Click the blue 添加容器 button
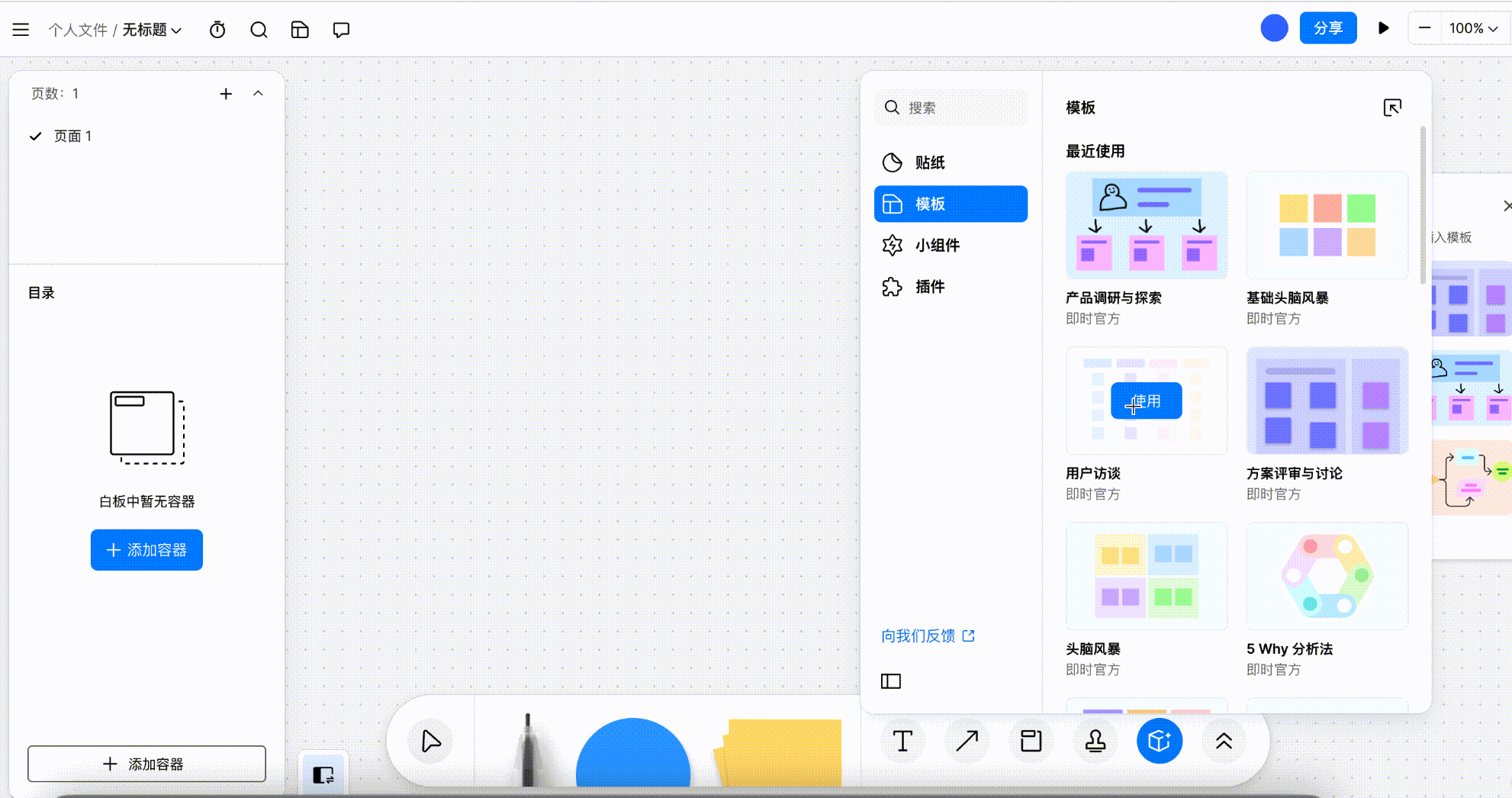Viewport: 1512px width, 798px height. click(x=146, y=550)
